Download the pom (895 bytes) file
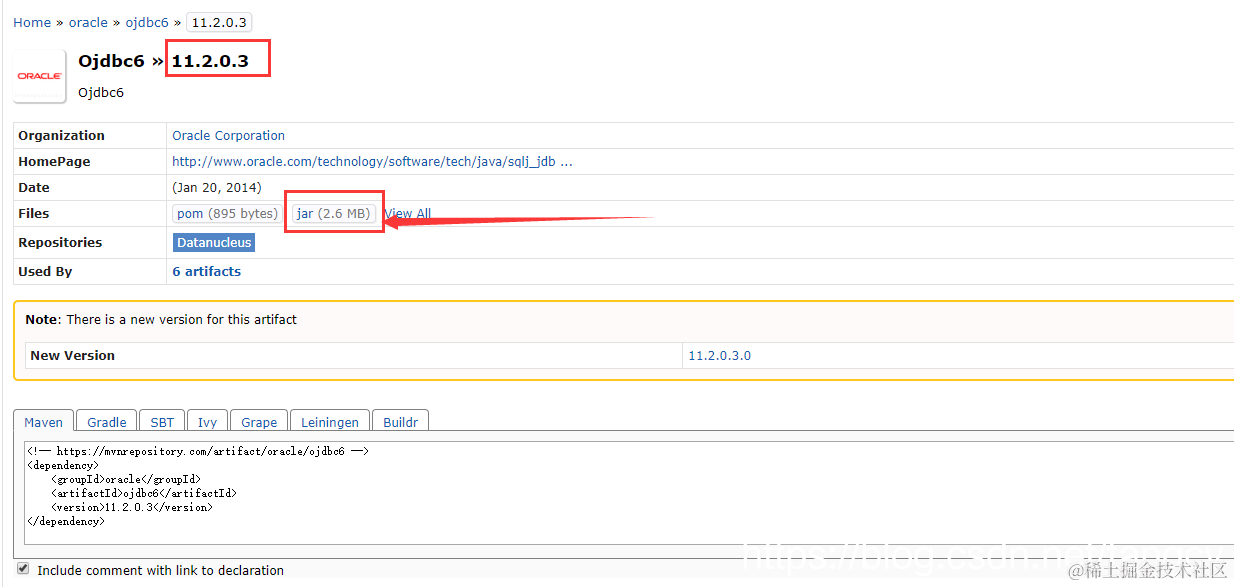Image resolution: width=1234 pixels, height=587 pixels. tap(227, 213)
